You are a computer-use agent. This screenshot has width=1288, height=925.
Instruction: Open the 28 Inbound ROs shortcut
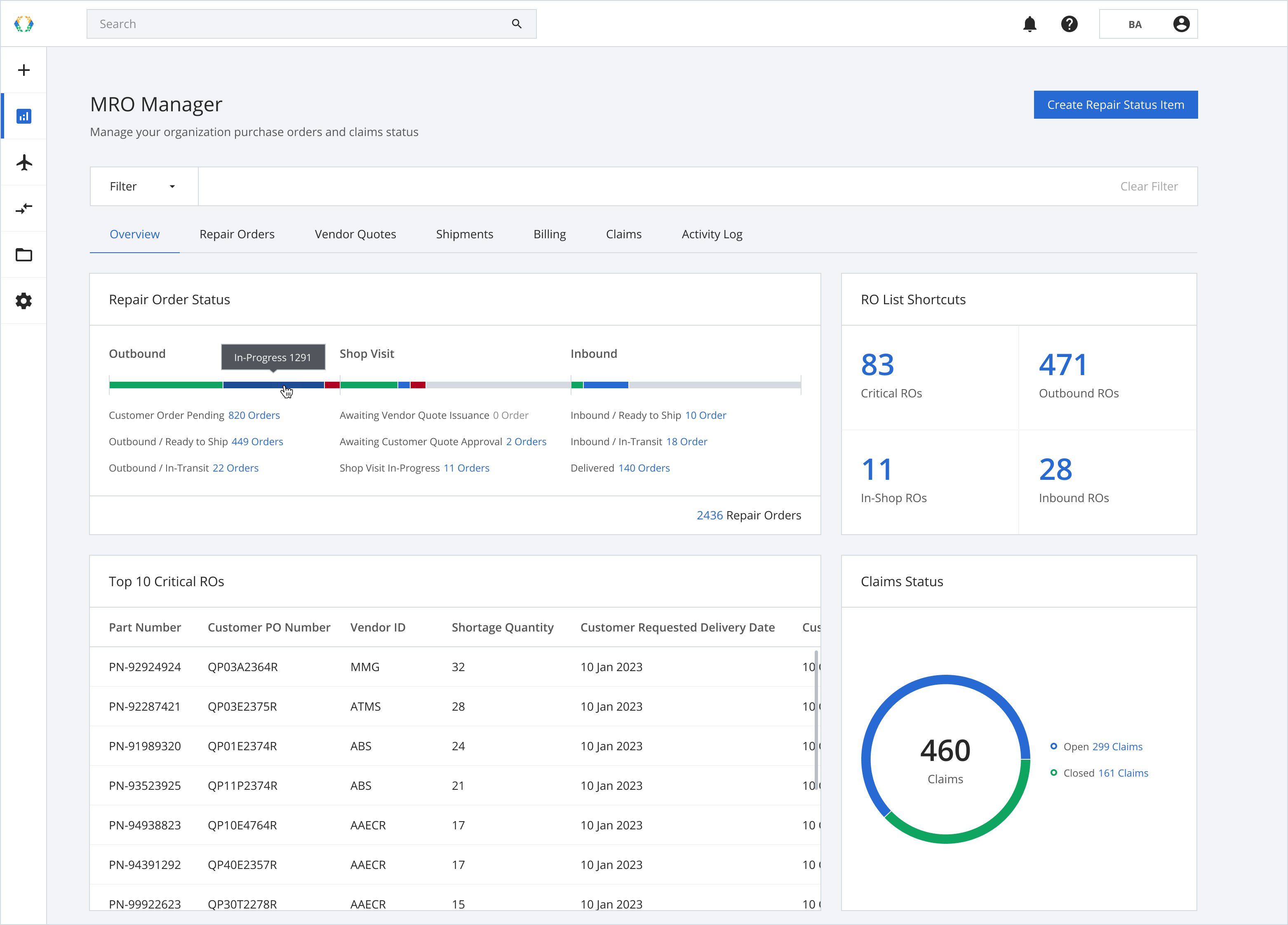pyautogui.click(x=1107, y=482)
